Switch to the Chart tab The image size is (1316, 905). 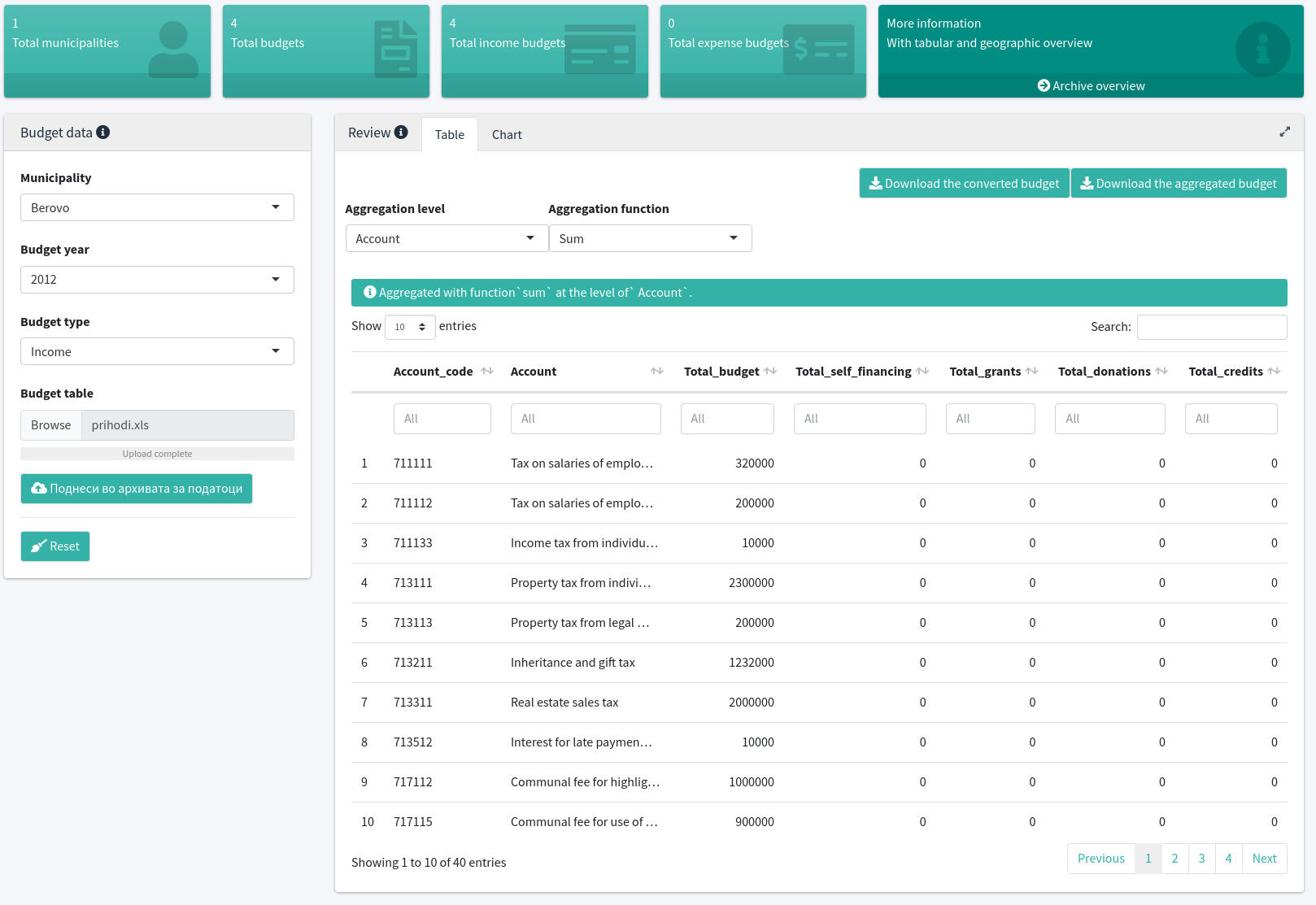point(507,135)
